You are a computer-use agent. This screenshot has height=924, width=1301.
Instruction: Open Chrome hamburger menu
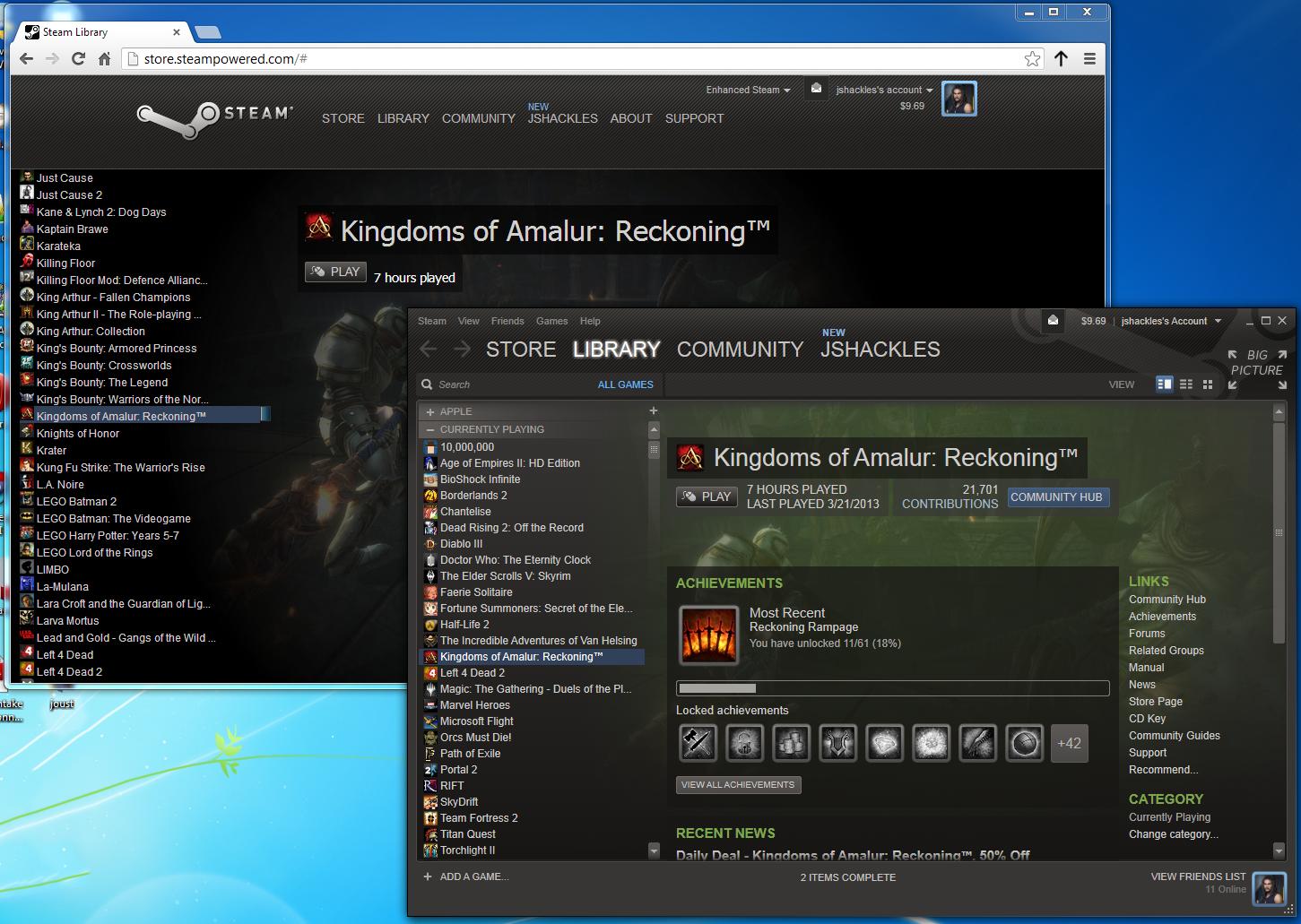1089,59
